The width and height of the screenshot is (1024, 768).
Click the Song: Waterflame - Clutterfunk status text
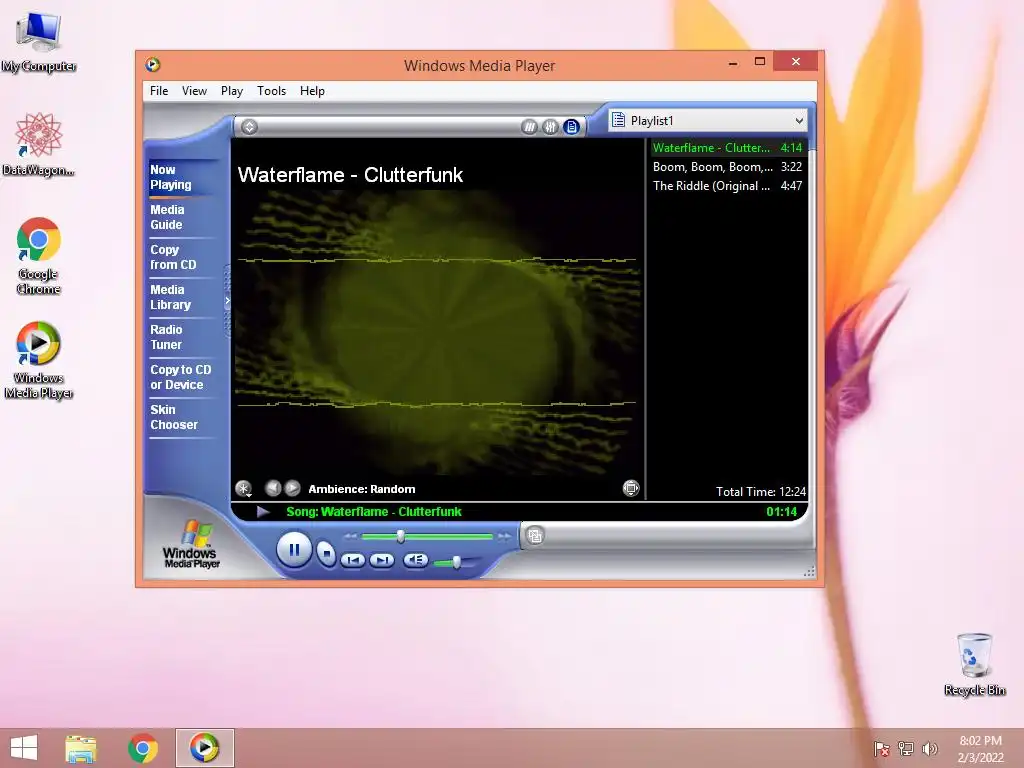(x=374, y=511)
